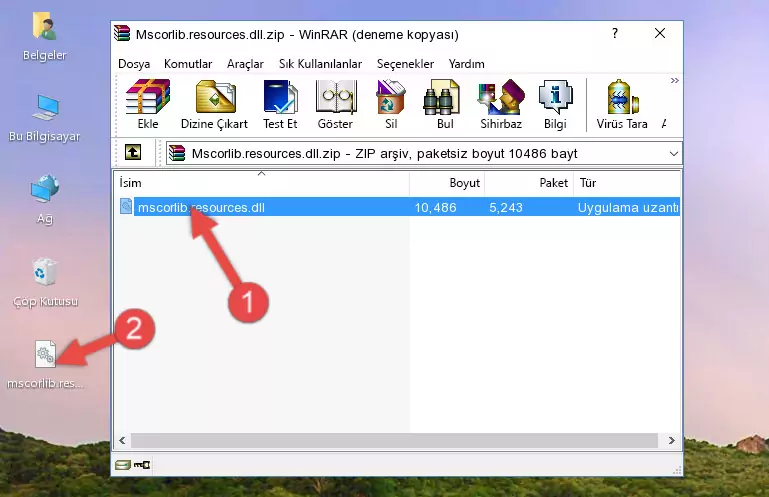Close the WinRAR window
Image resolution: width=769 pixels, height=497 pixels.
pyautogui.click(x=660, y=33)
